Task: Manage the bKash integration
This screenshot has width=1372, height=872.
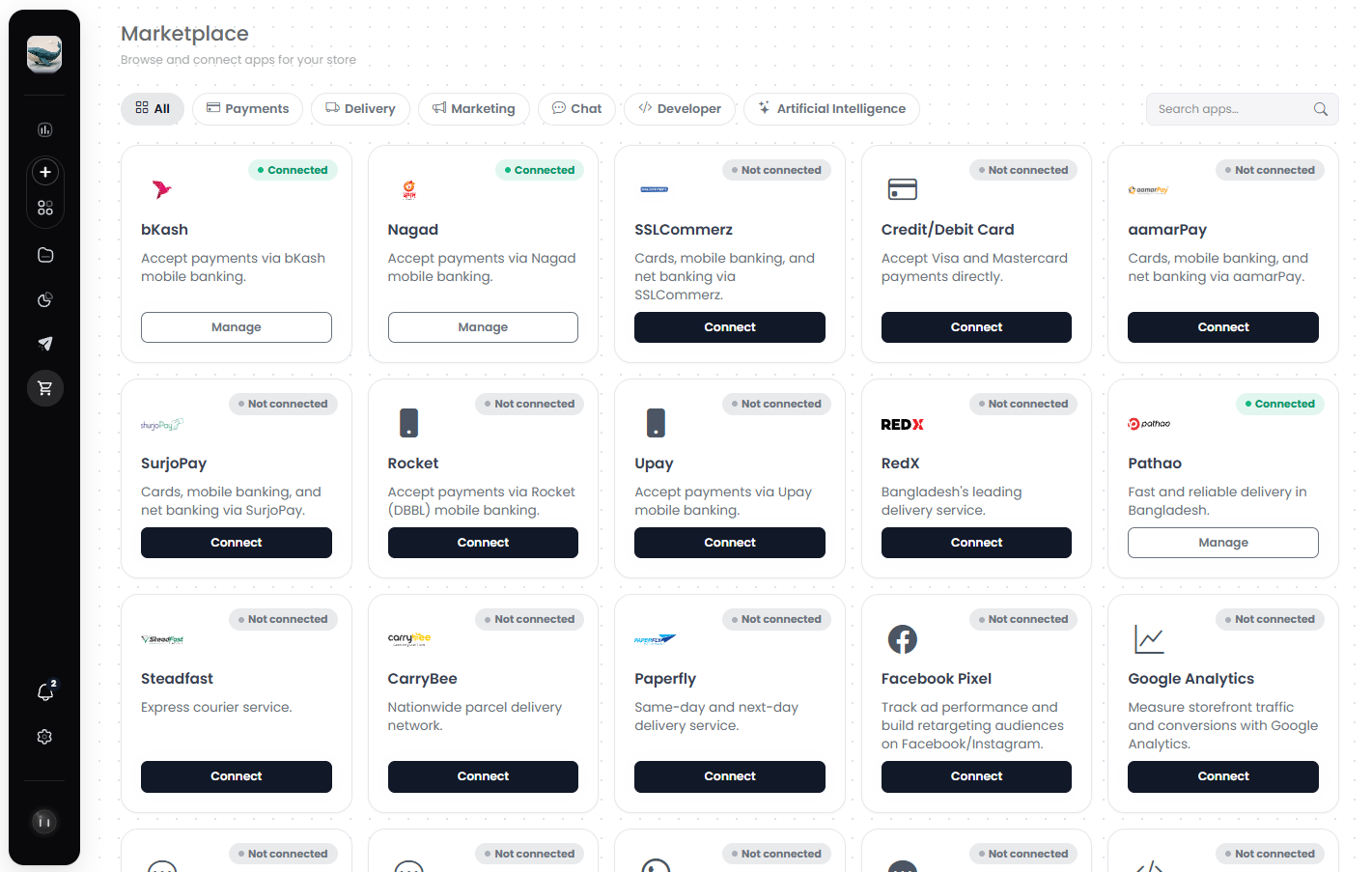Action: 237,327
